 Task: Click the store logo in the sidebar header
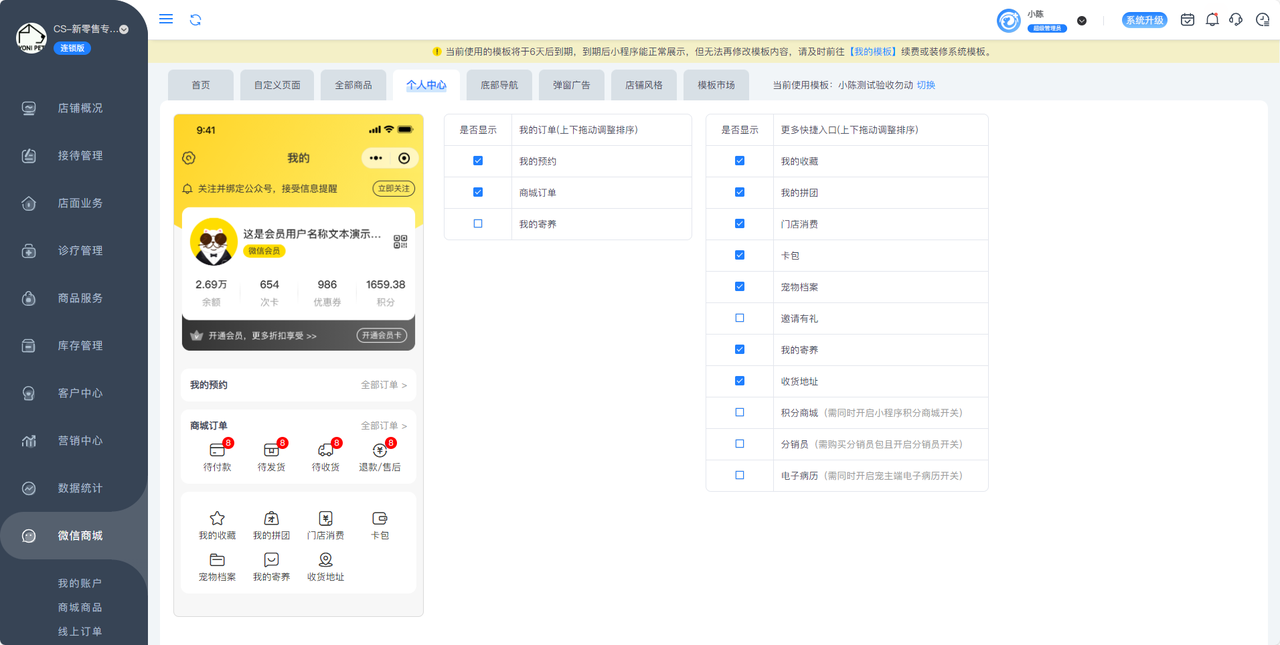[31, 37]
